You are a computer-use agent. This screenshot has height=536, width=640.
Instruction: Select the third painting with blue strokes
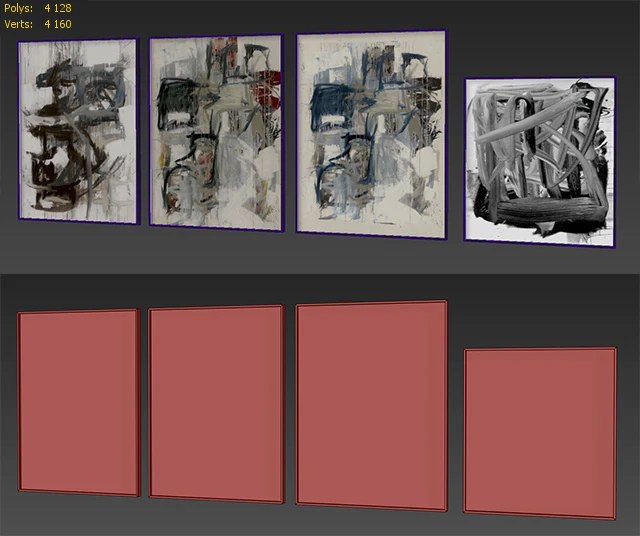point(372,134)
